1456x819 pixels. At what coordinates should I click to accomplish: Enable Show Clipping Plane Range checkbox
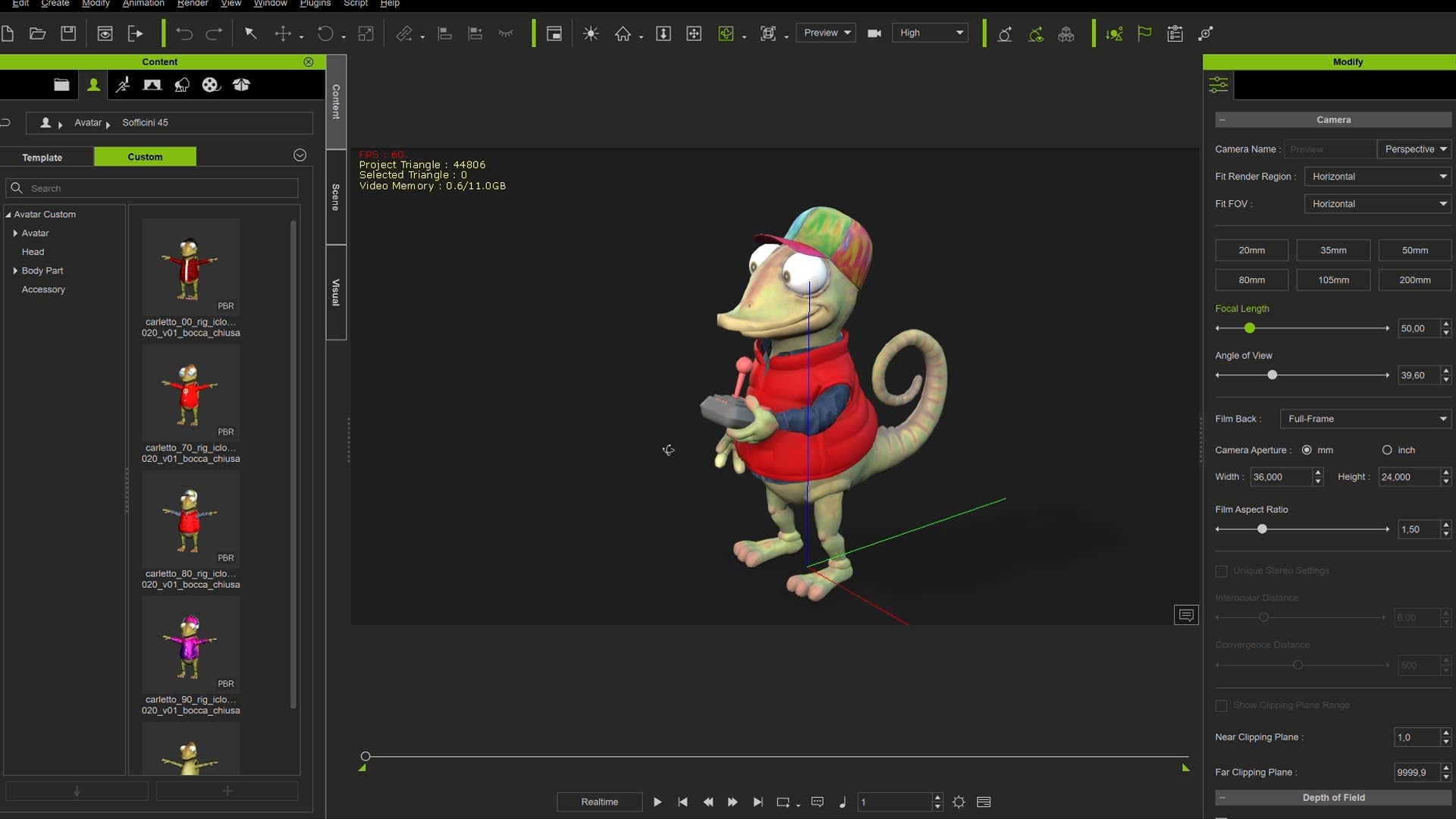1221,705
